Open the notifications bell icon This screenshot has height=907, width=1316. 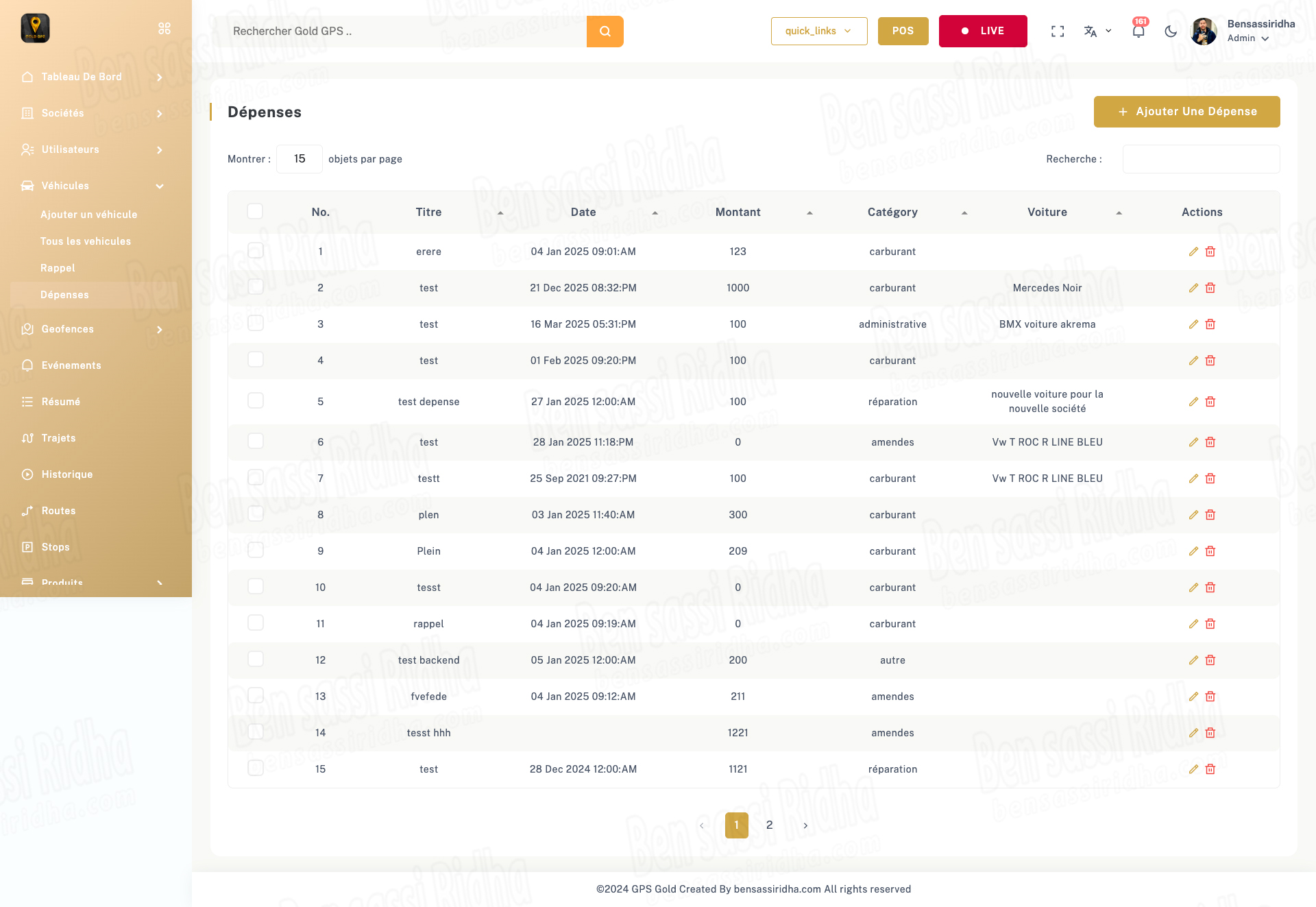(x=1138, y=31)
